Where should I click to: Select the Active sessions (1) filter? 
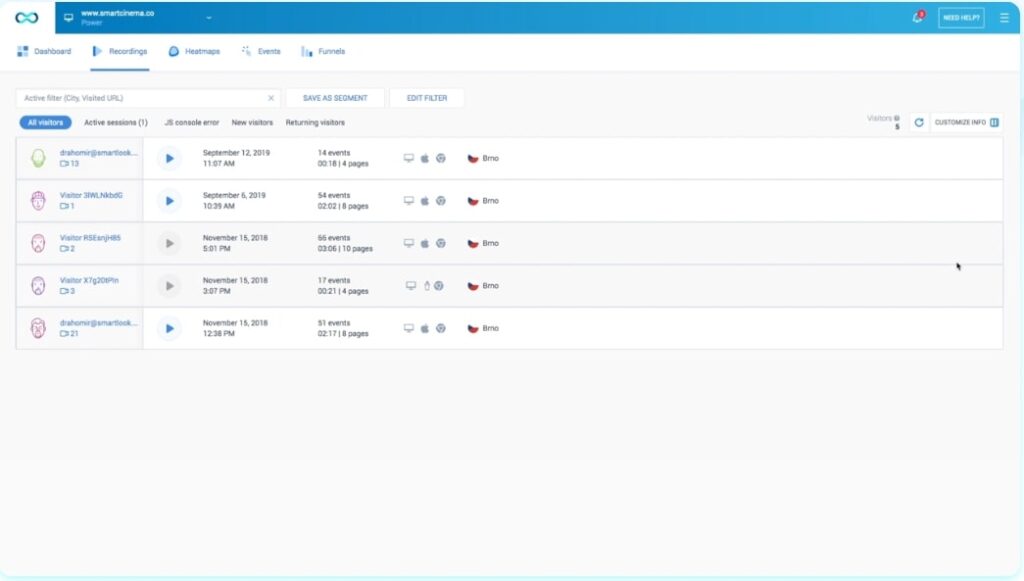coord(115,123)
